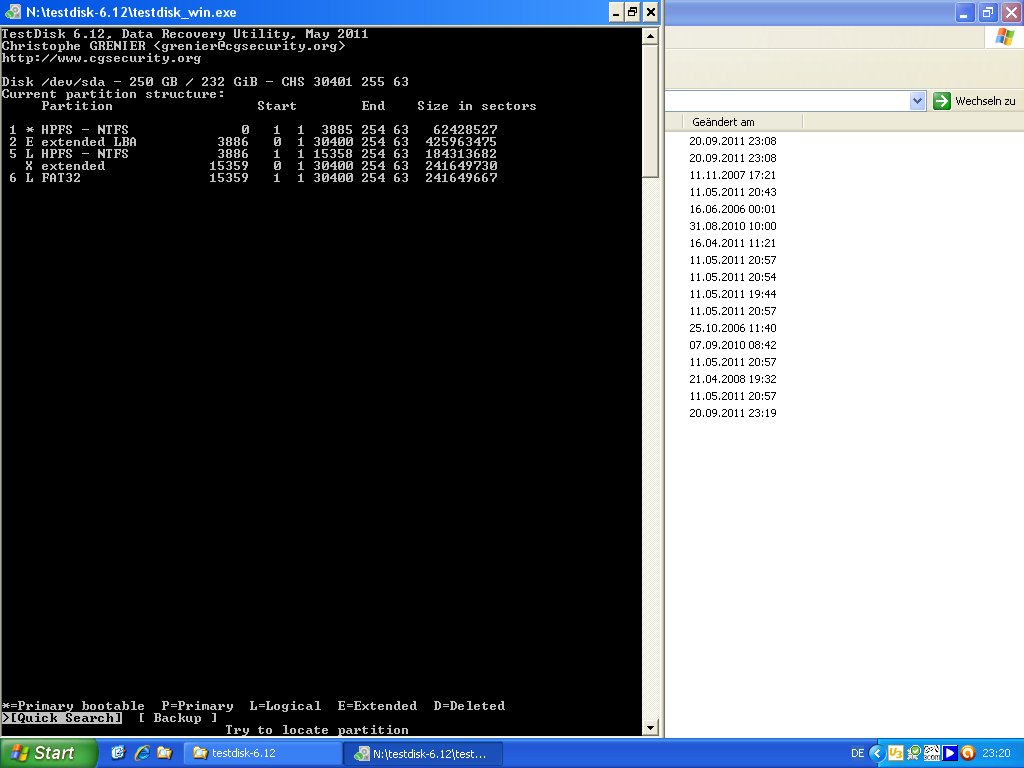The image size is (1024, 768).
Task: Click the TestDisk console window icon
Action: click(x=12, y=12)
